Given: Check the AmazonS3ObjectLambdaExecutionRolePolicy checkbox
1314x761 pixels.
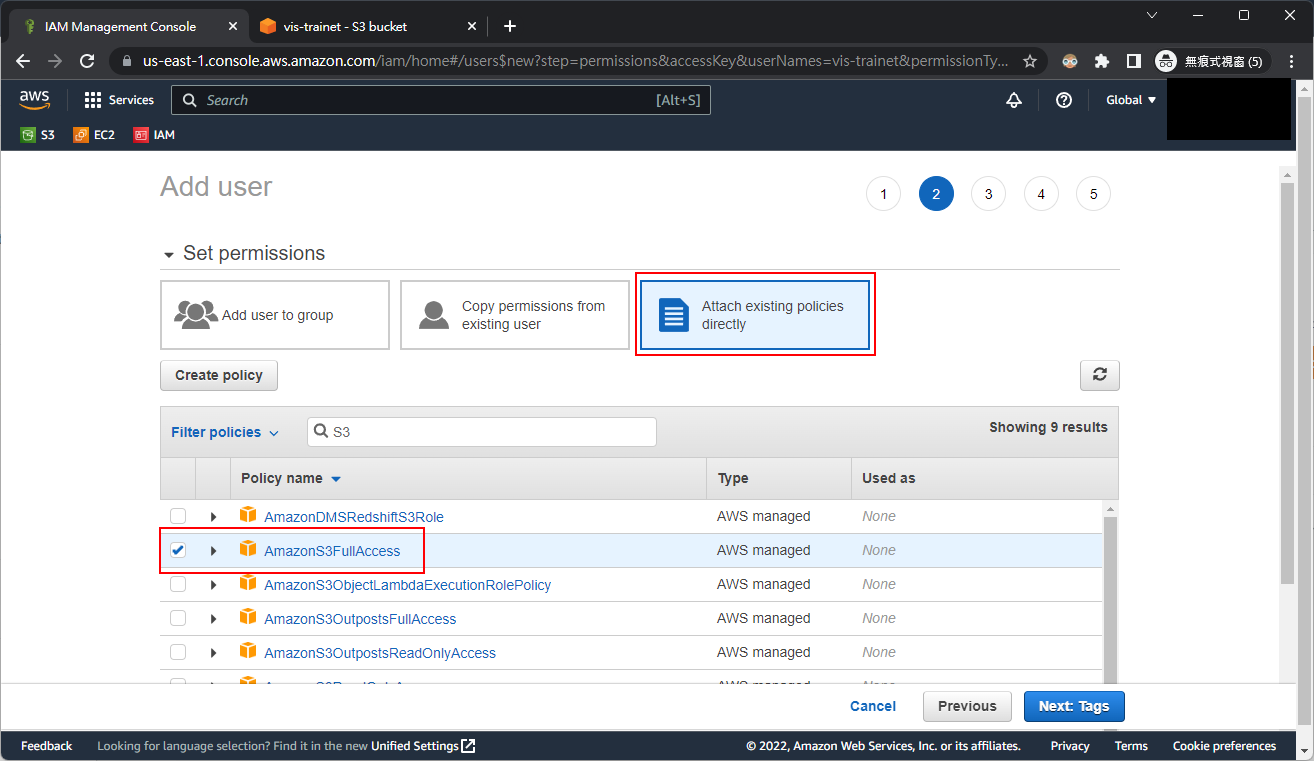Looking at the screenshot, I should click(x=177, y=584).
